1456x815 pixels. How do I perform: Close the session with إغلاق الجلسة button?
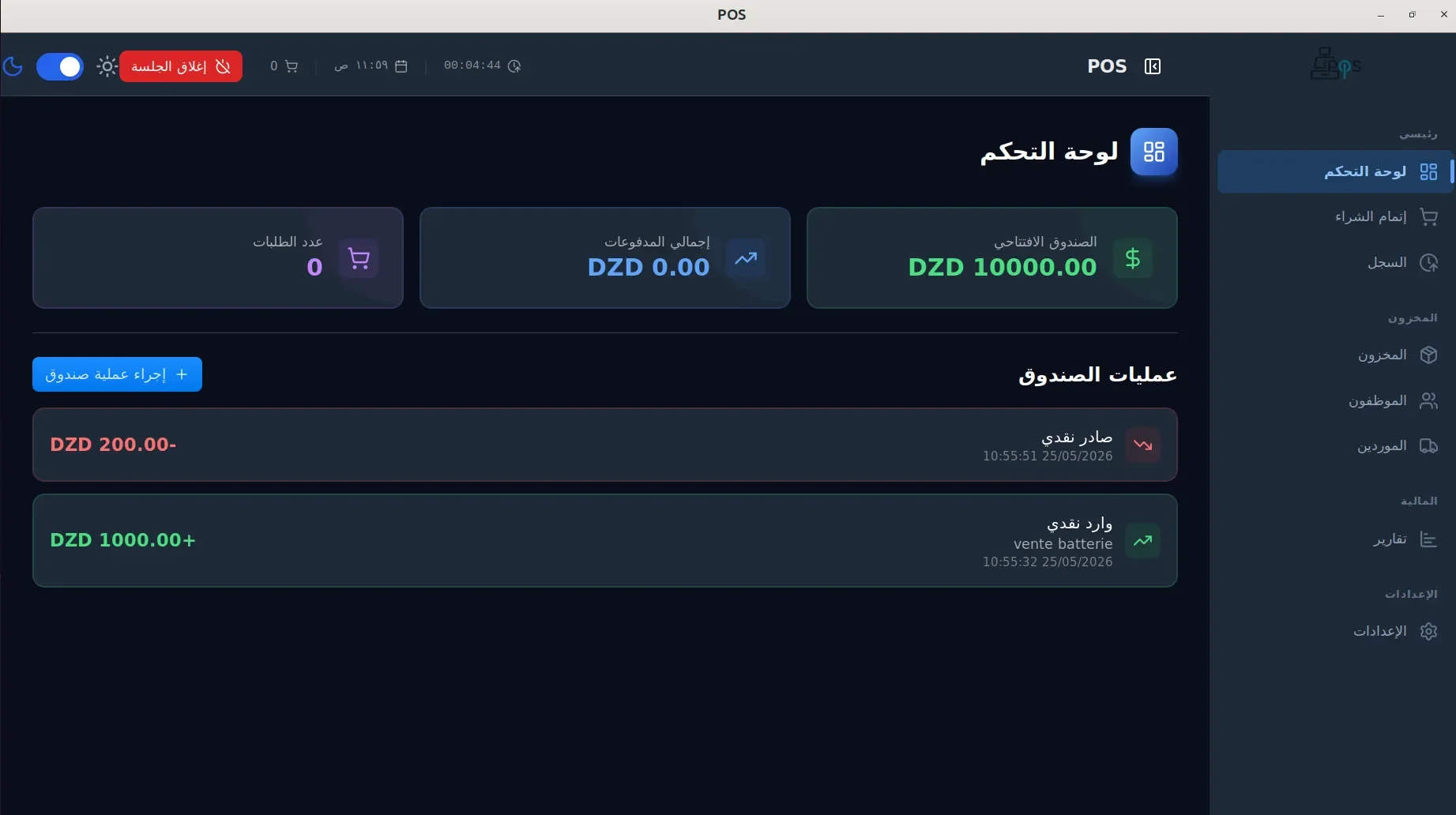pos(181,66)
